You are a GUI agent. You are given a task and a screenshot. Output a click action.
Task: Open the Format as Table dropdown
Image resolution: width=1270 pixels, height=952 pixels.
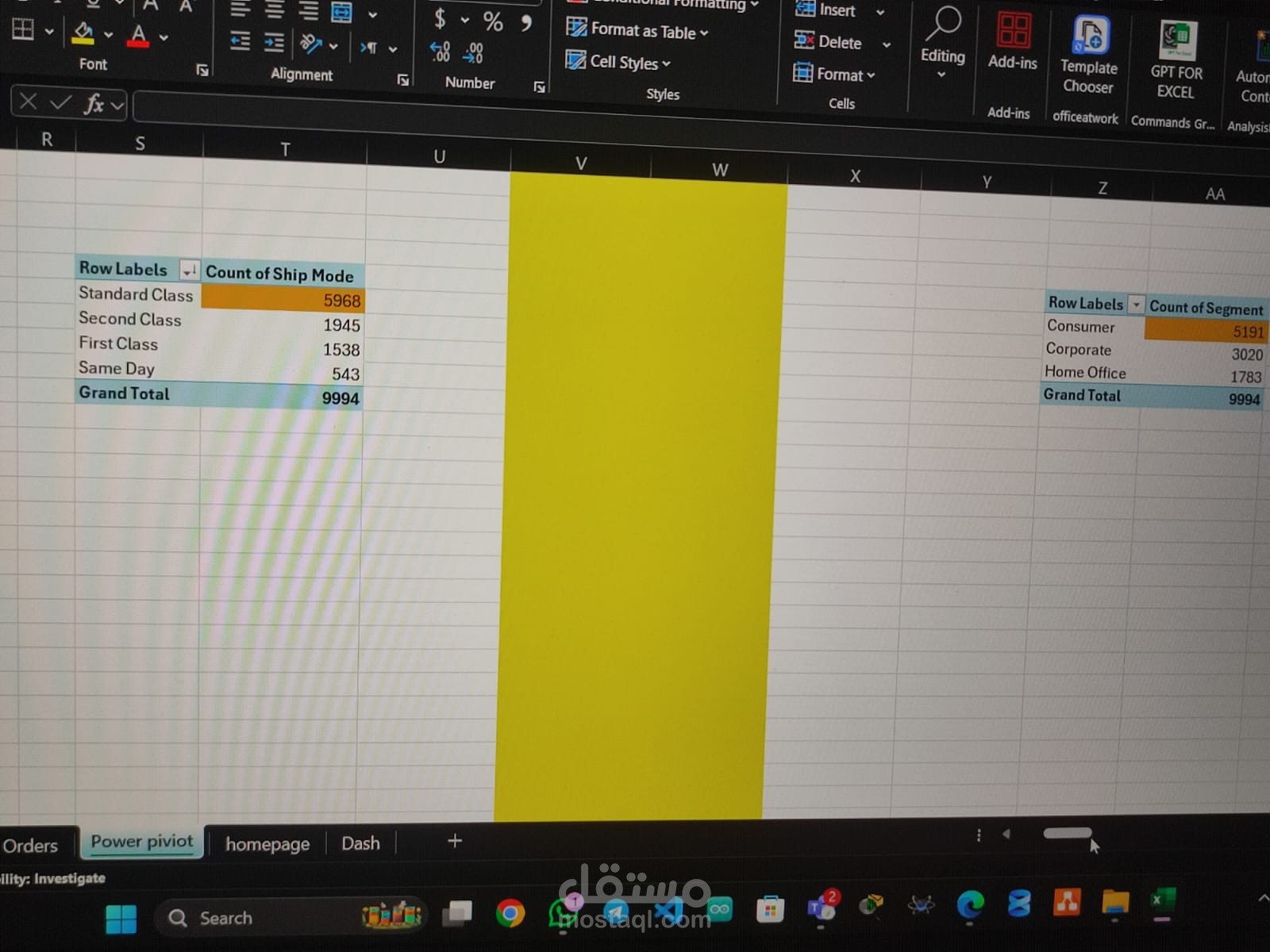click(637, 30)
